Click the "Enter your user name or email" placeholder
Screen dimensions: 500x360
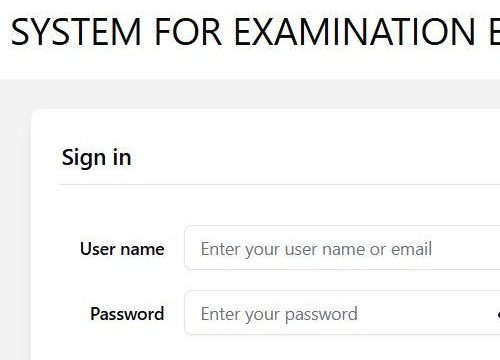(316, 249)
